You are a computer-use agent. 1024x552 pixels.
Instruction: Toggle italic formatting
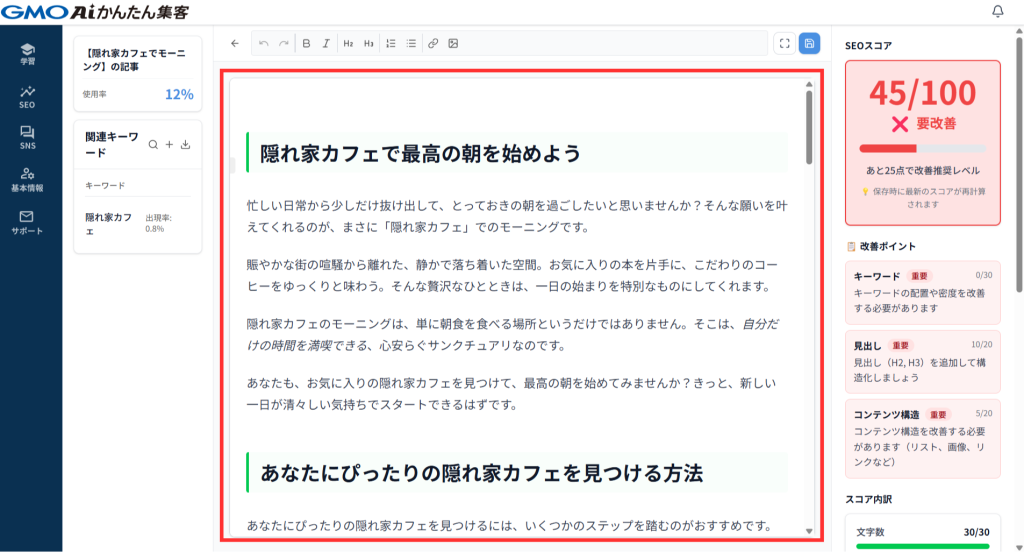[x=326, y=43]
